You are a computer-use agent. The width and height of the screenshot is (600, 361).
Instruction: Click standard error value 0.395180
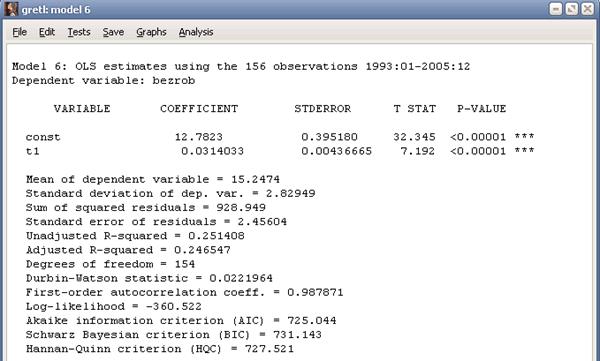pos(329,137)
